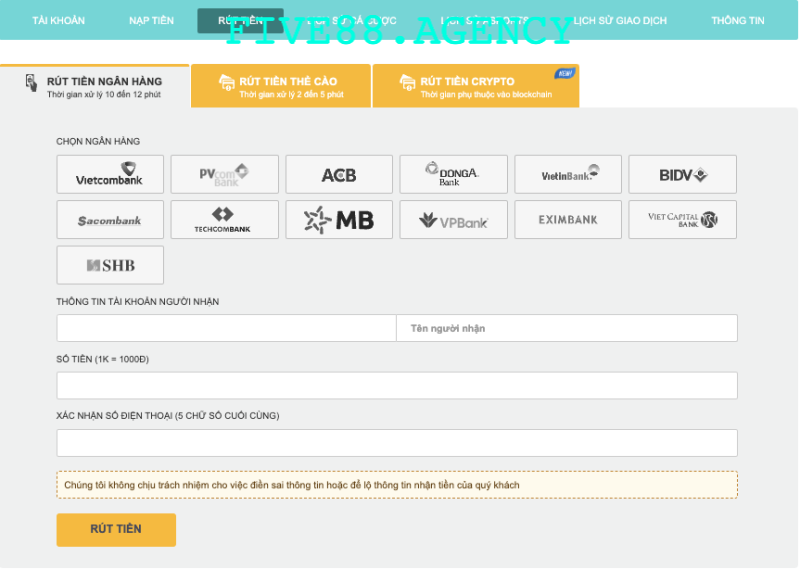
Task: Select the Techcombank logo
Action: pos(224,220)
